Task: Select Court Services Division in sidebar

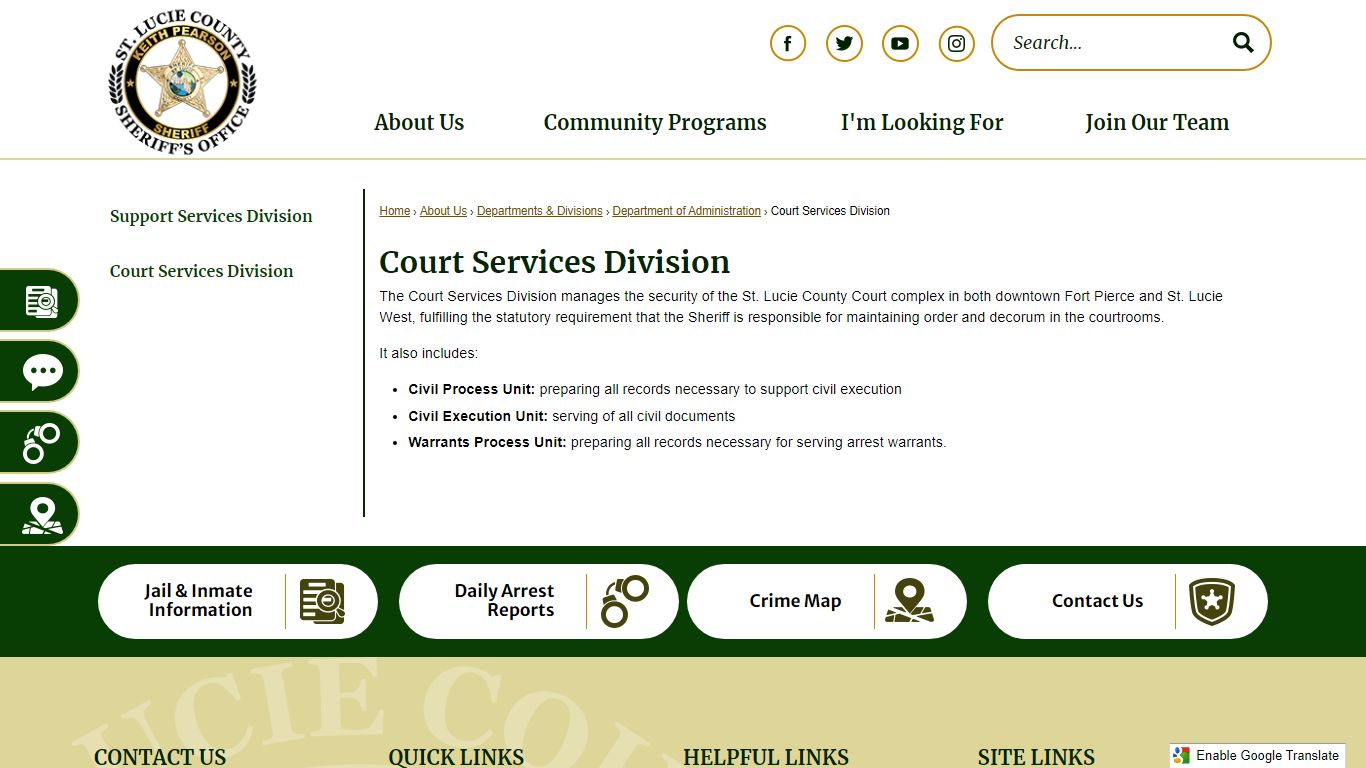Action: [x=201, y=271]
